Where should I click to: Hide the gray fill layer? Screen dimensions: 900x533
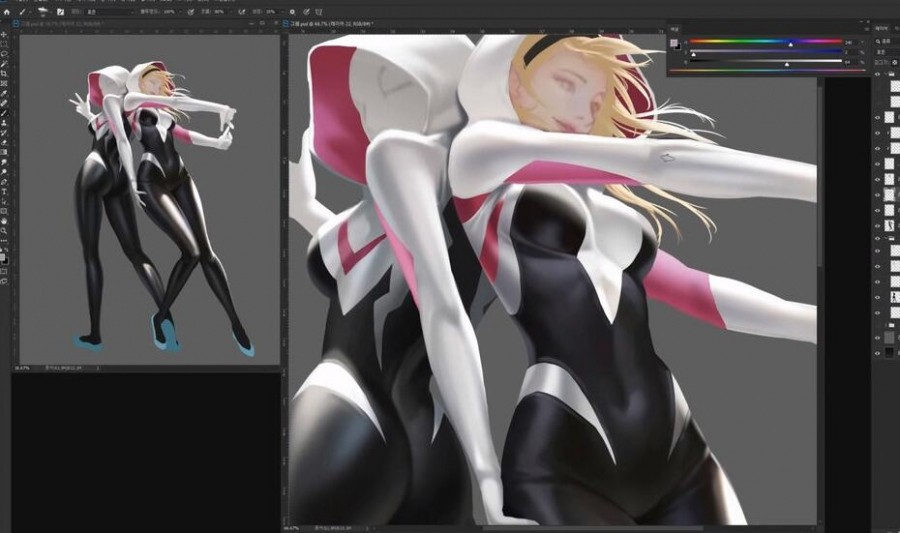point(877,337)
